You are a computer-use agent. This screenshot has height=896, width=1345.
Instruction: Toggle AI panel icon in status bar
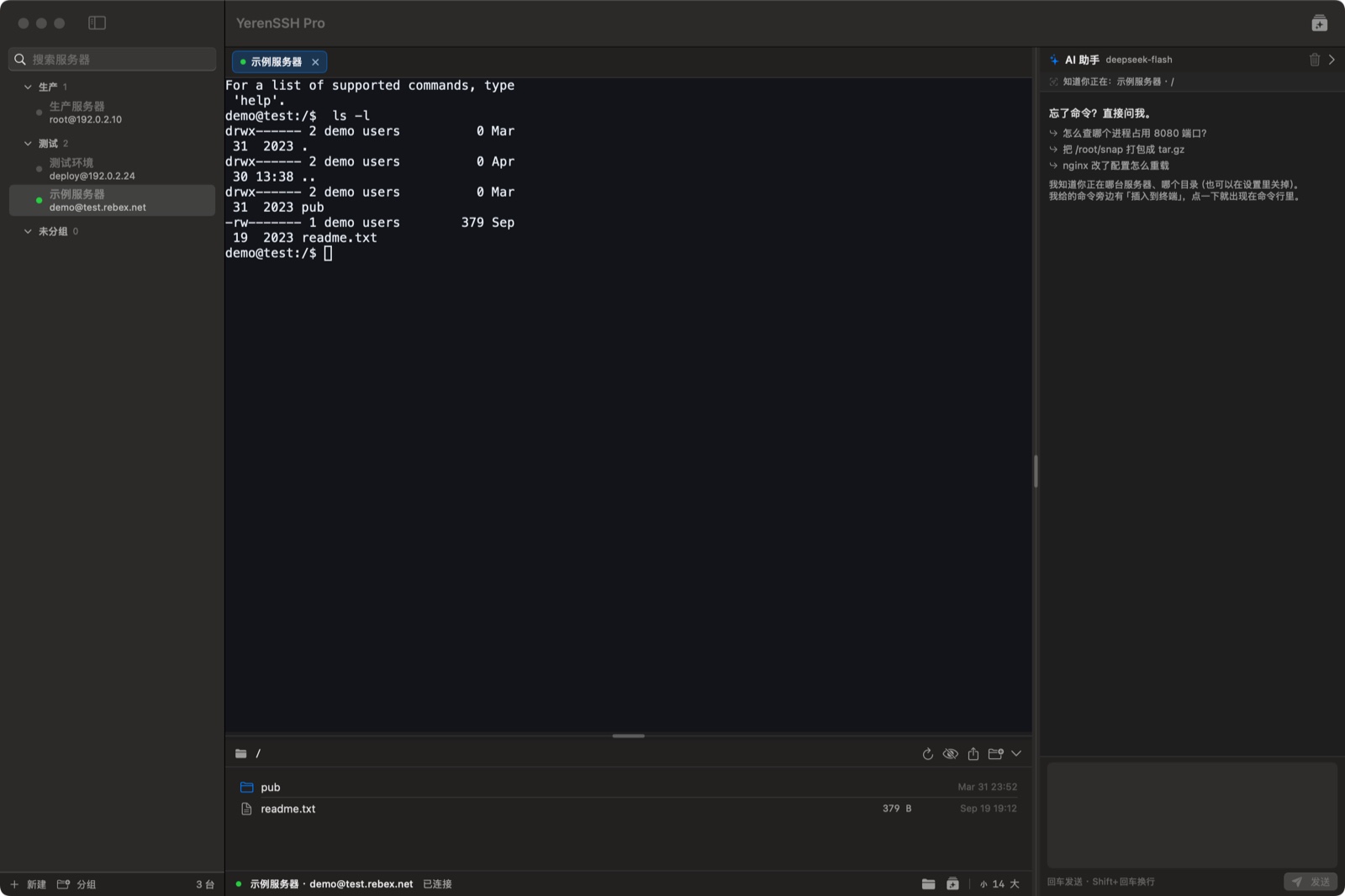(x=952, y=884)
